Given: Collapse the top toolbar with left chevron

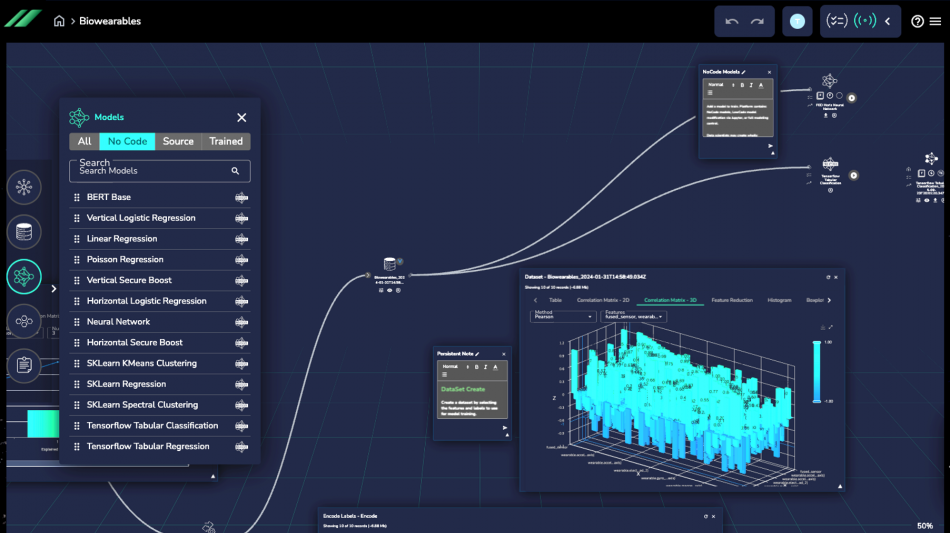Looking at the screenshot, I should pyautogui.click(x=887, y=21).
